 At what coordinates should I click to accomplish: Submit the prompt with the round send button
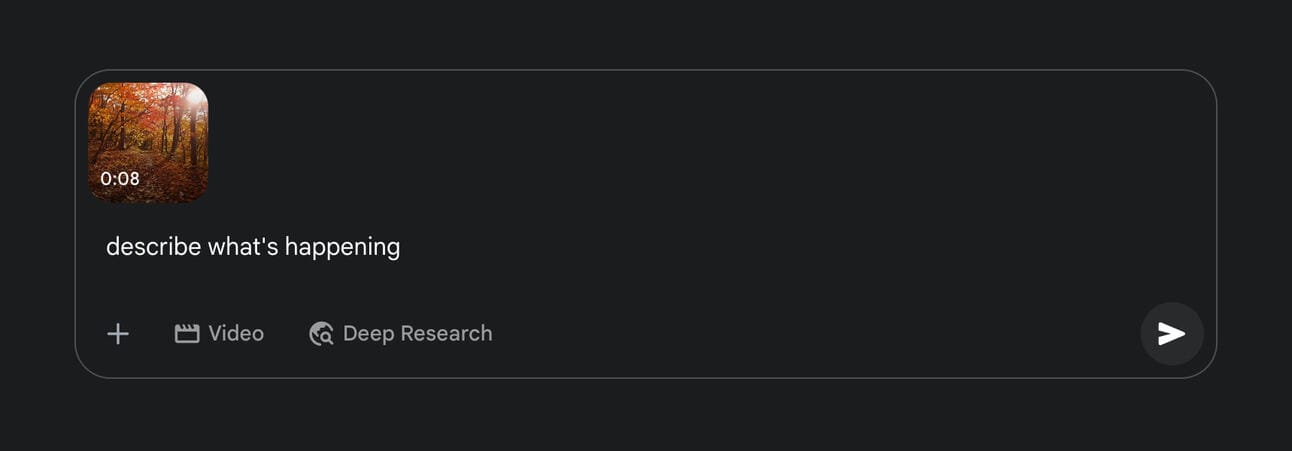tap(1172, 334)
